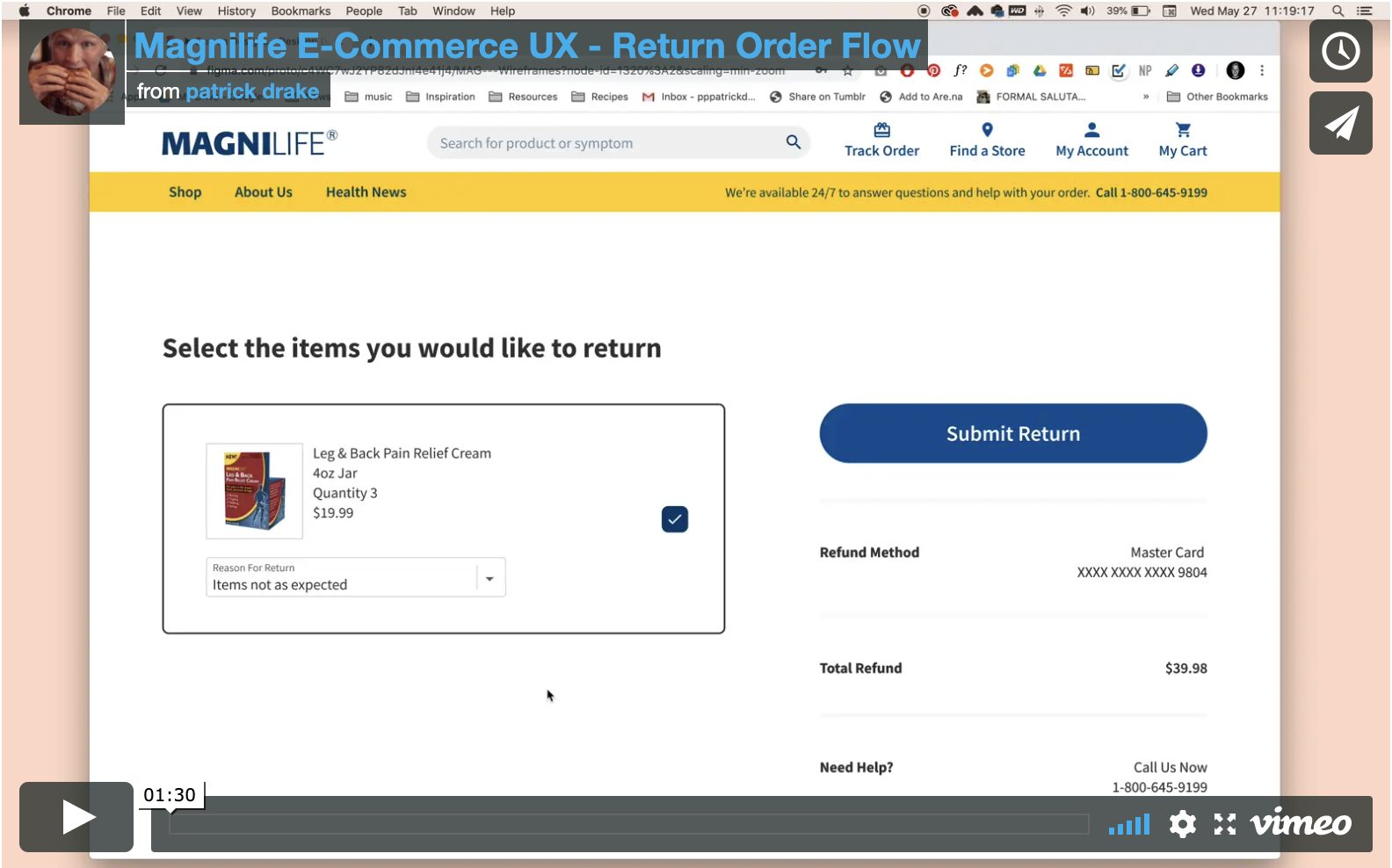1392x868 pixels.
Task: Click the Wi-Fi status icon
Action: [x=1063, y=11]
